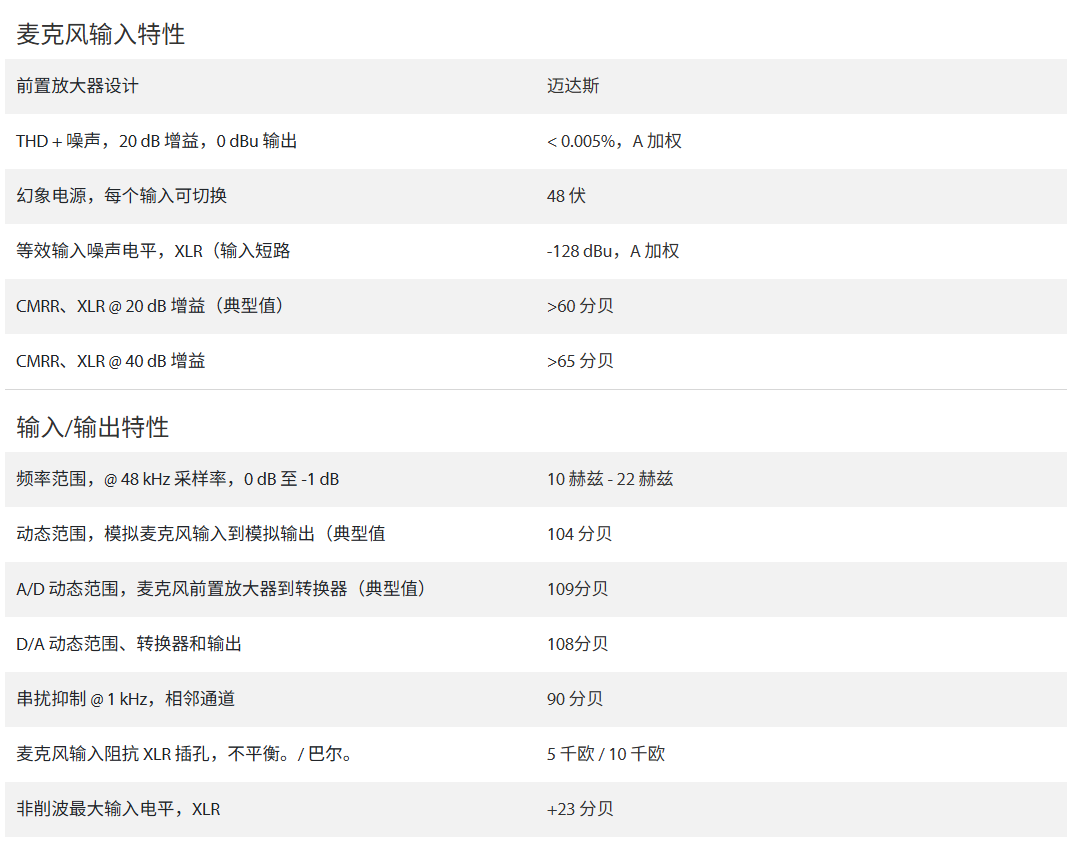Click the 输入/输出特性 section heading
Image resolution: width=1073 pixels, height=843 pixels.
pos(93,427)
